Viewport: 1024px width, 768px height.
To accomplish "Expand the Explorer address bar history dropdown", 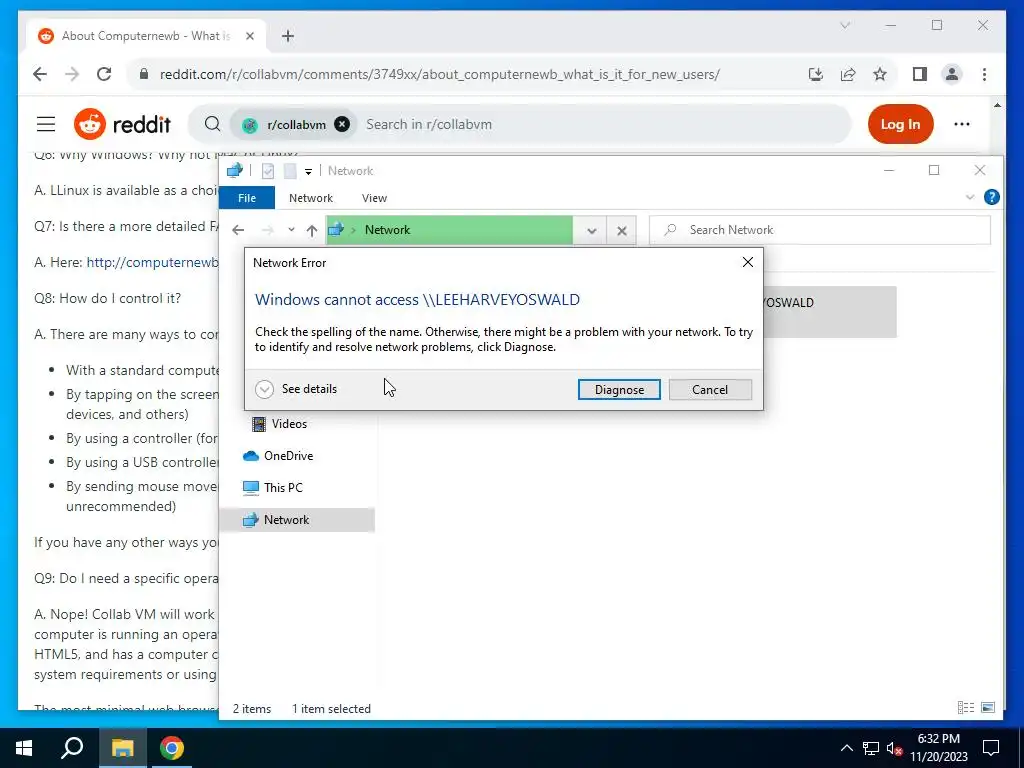I will (591, 230).
